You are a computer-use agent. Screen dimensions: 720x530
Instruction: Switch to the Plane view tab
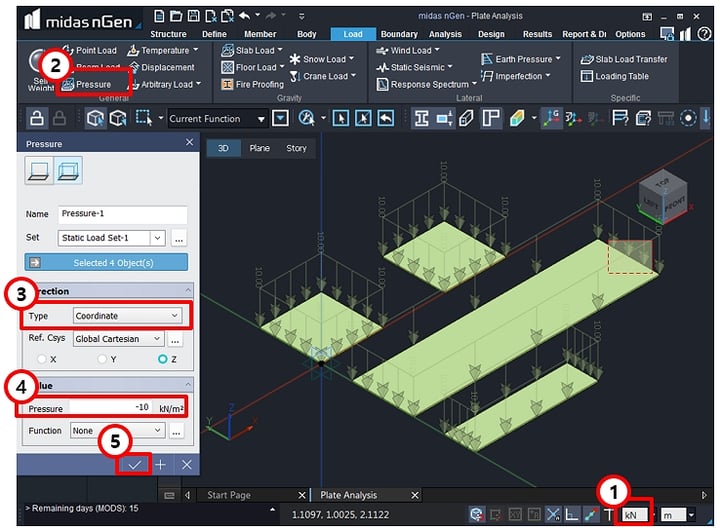(259, 148)
